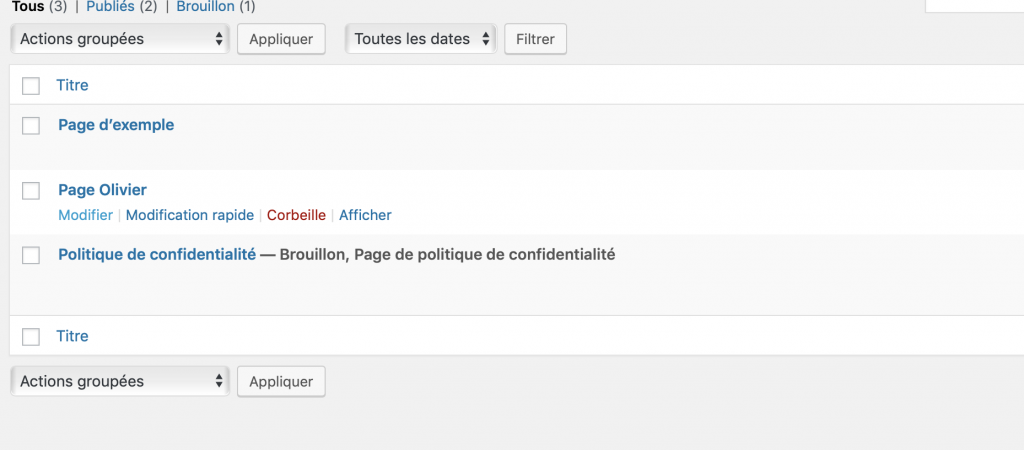Click the Filtrer button
This screenshot has height=450, width=1024.
click(536, 39)
